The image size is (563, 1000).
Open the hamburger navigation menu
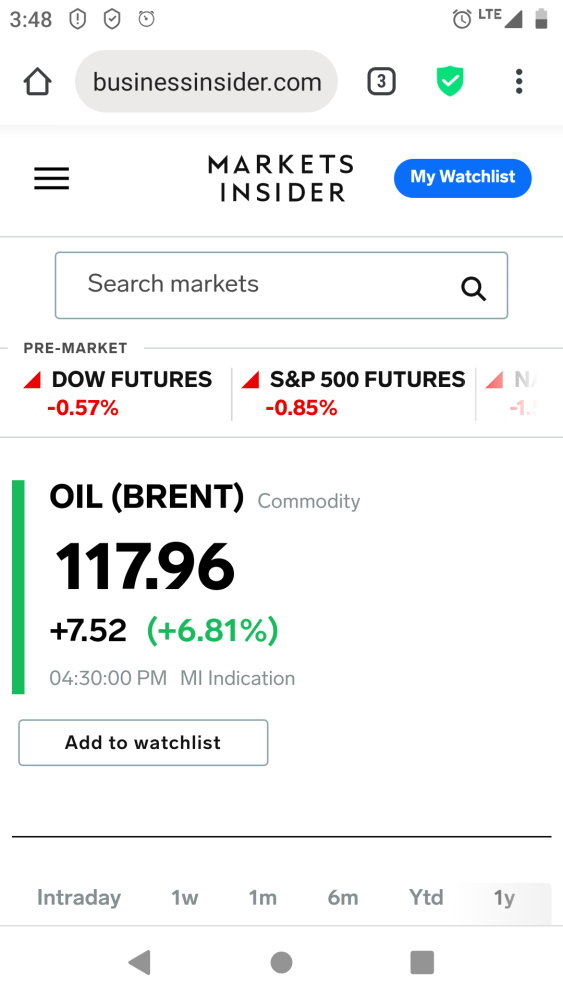[x=52, y=179]
